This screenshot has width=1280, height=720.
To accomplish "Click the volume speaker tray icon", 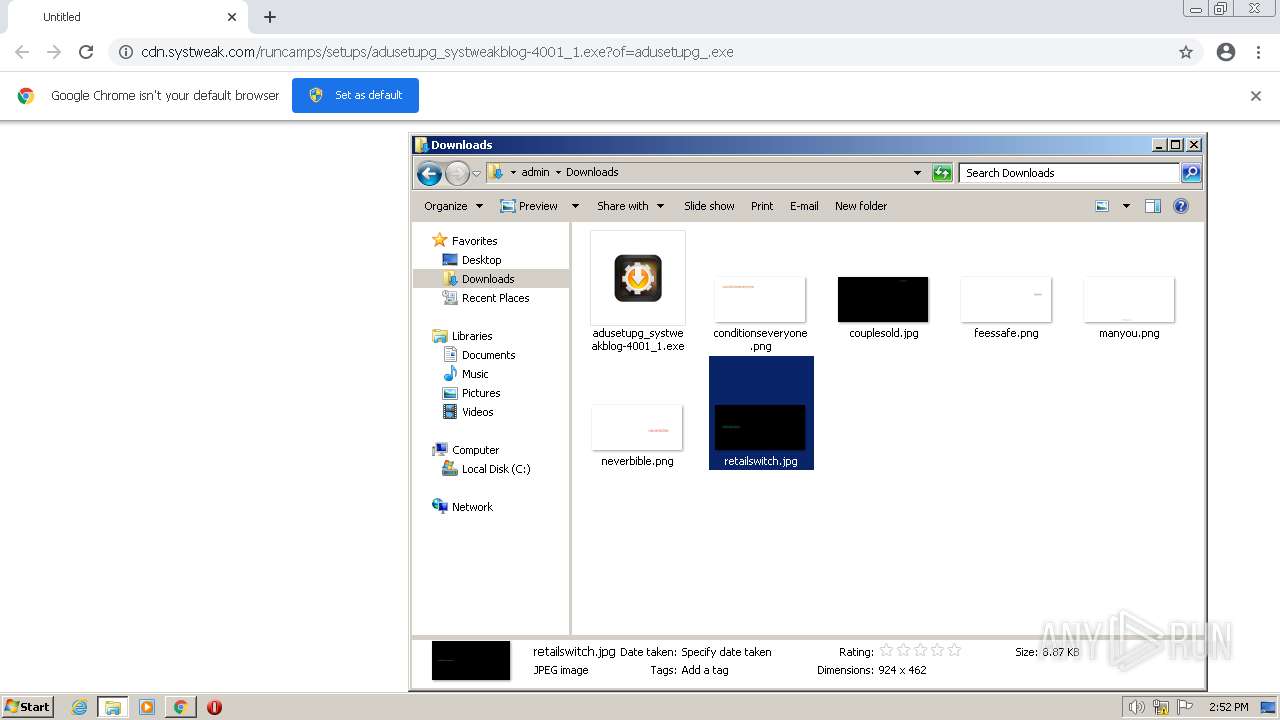I will [x=1136, y=707].
